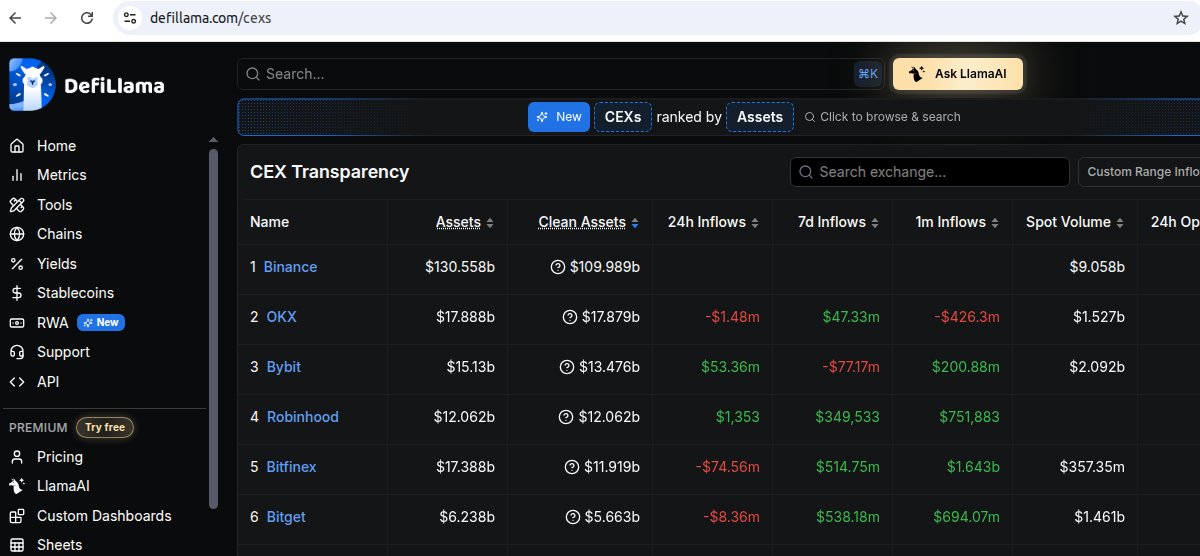Click the Pricing person icon
The image size is (1200, 556).
click(17, 457)
